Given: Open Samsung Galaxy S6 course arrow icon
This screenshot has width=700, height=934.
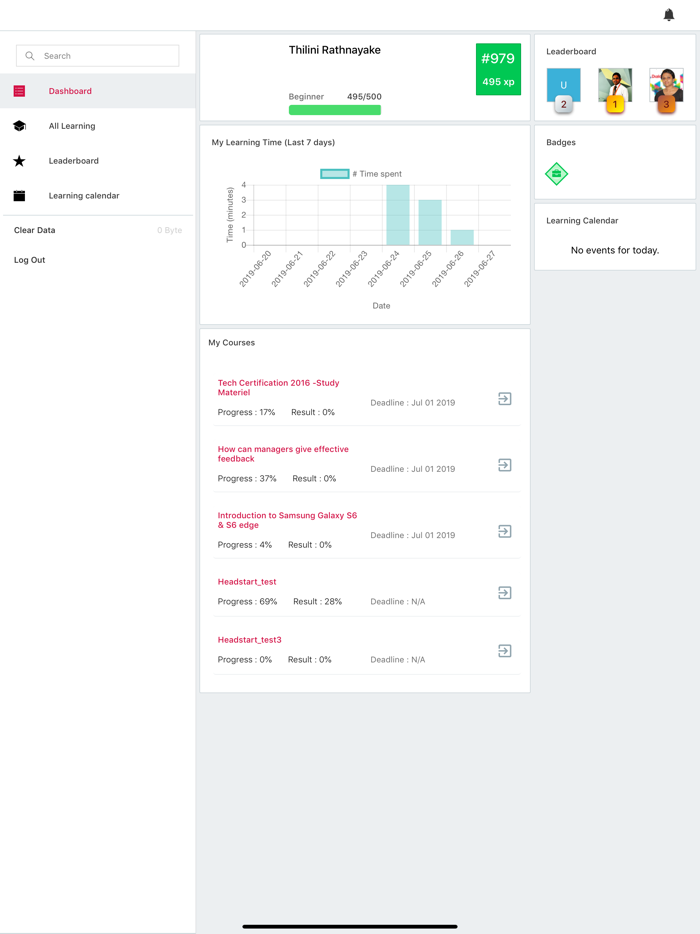Looking at the screenshot, I should point(505,531).
